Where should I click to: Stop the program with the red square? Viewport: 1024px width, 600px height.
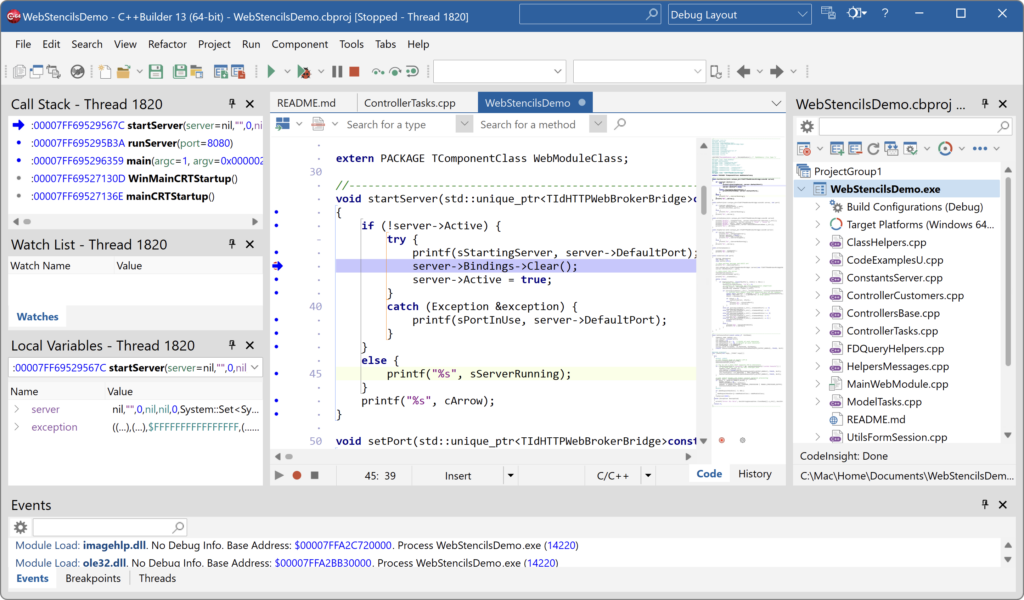click(x=355, y=71)
